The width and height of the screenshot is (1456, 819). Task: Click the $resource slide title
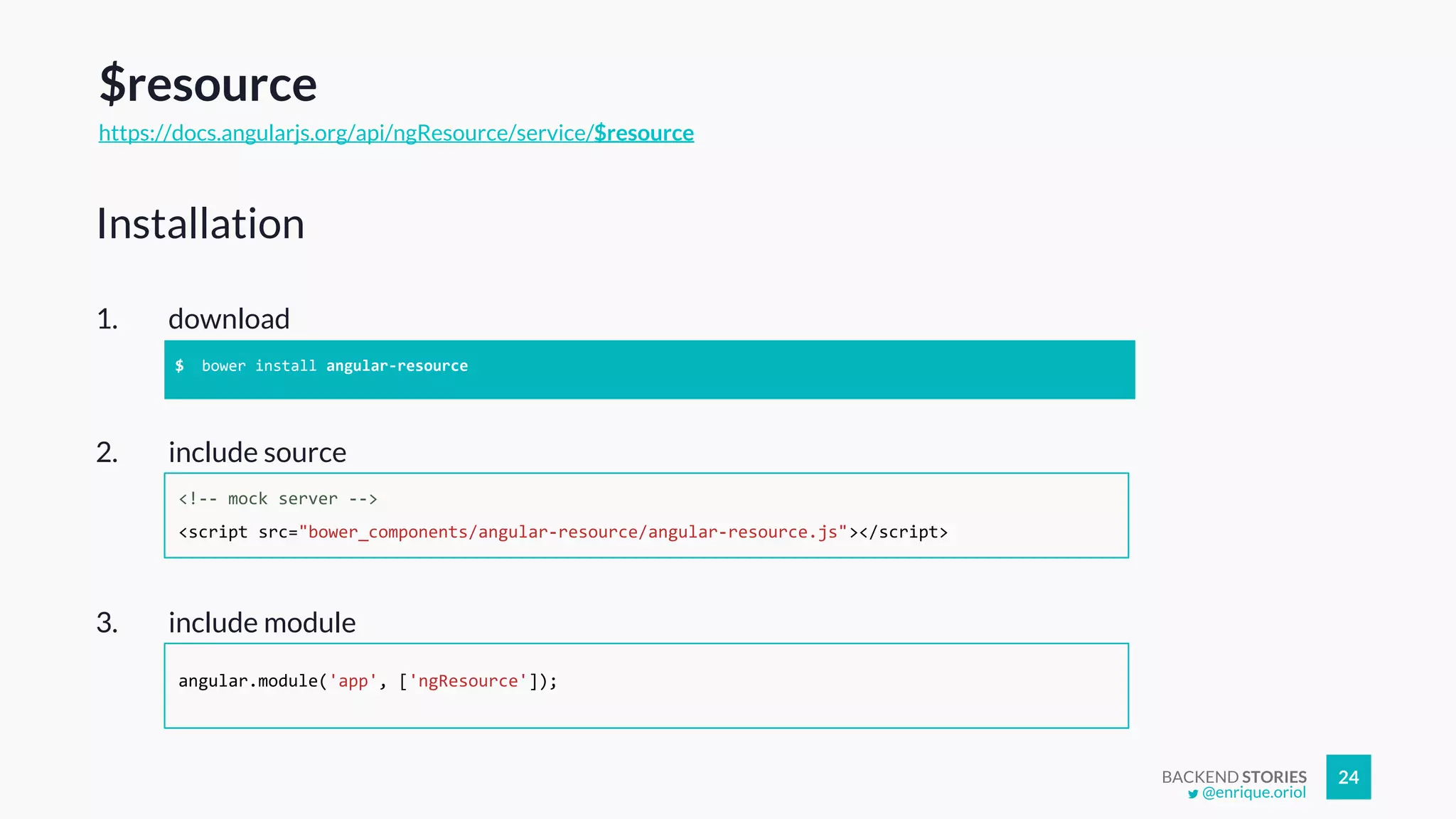(208, 84)
